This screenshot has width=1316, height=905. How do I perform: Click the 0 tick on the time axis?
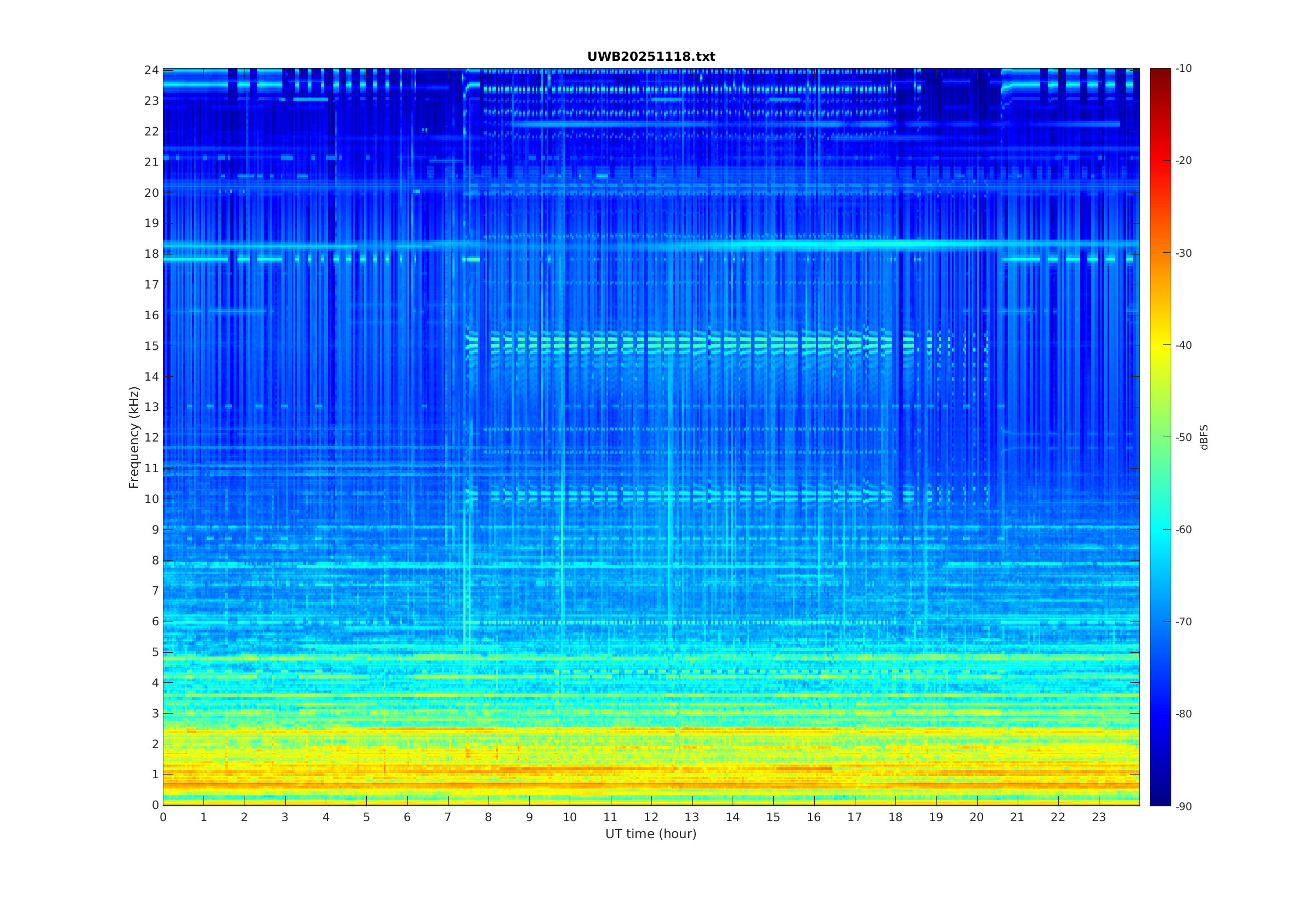163,817
